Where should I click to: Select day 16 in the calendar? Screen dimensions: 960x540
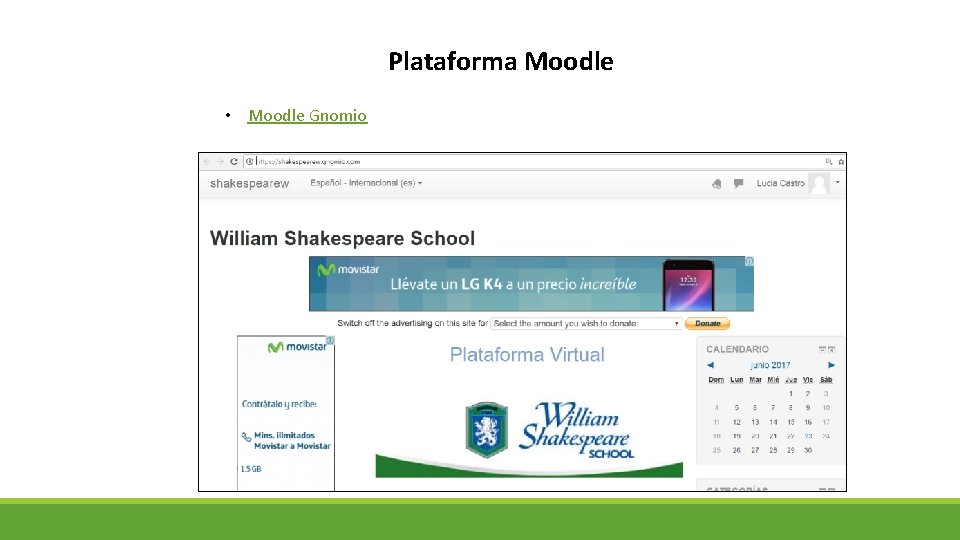[x=808, y=422]
